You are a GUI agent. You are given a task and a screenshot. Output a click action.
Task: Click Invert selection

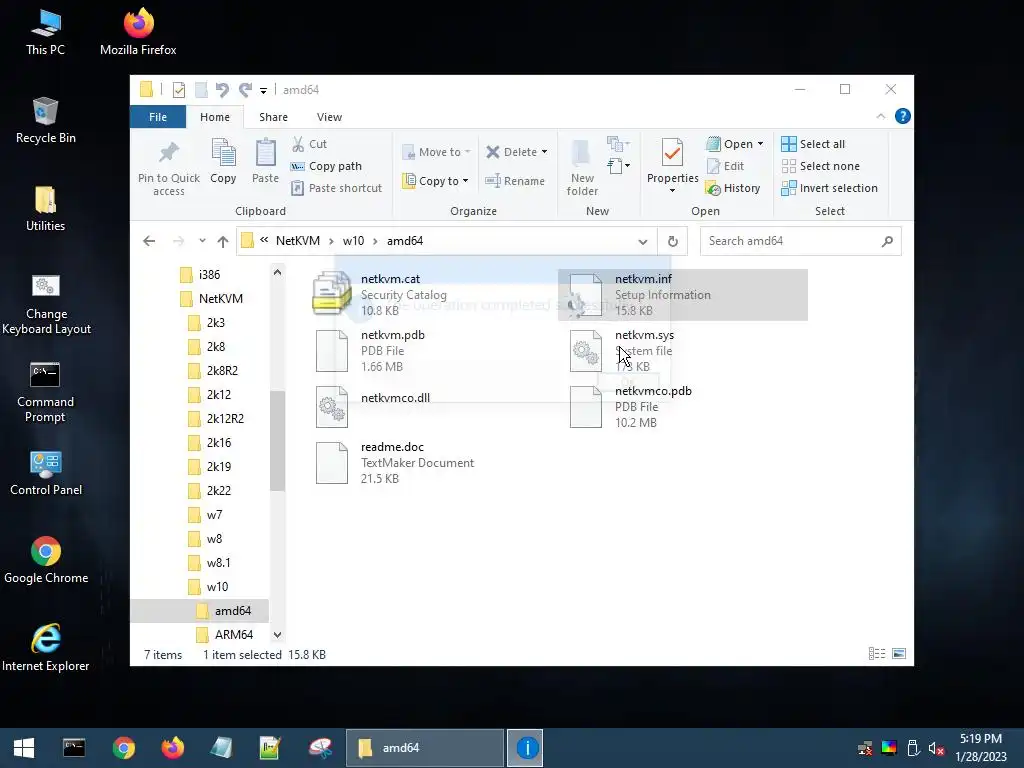(829, 188)
